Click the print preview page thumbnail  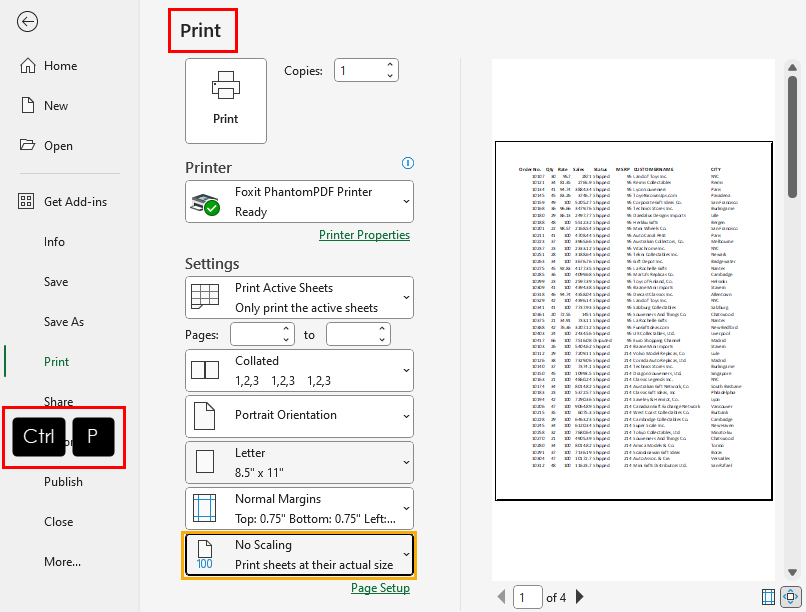point(634,321)
